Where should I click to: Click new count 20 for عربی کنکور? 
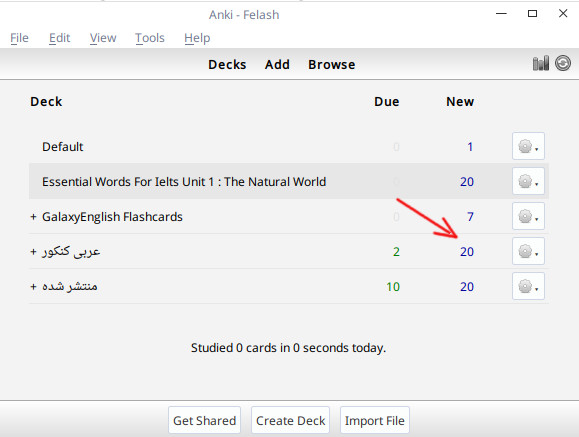tap(467, 252)
